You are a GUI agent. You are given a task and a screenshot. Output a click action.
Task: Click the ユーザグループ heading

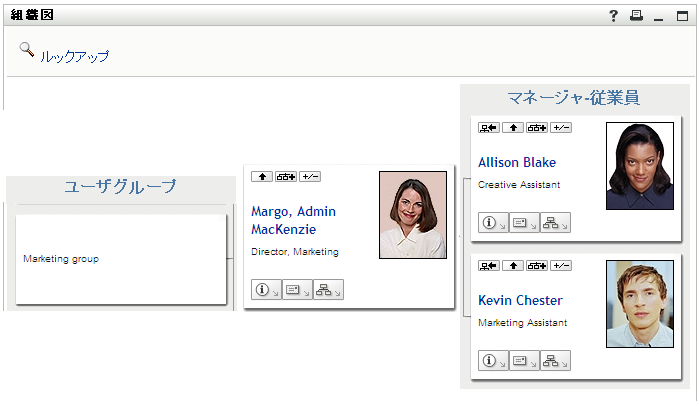[x=120, y=186]
